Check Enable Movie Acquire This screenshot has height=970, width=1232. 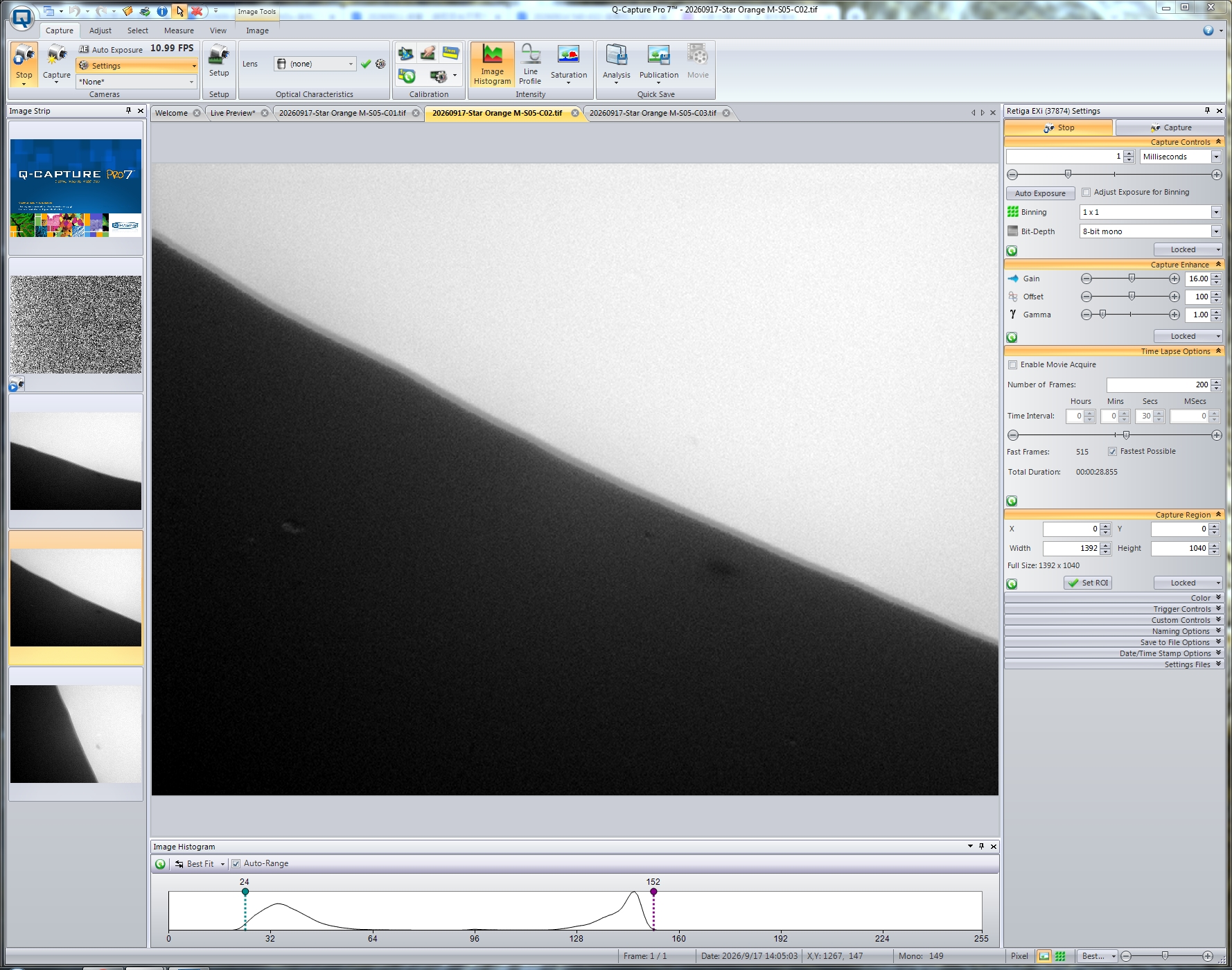click(1013, 365)
